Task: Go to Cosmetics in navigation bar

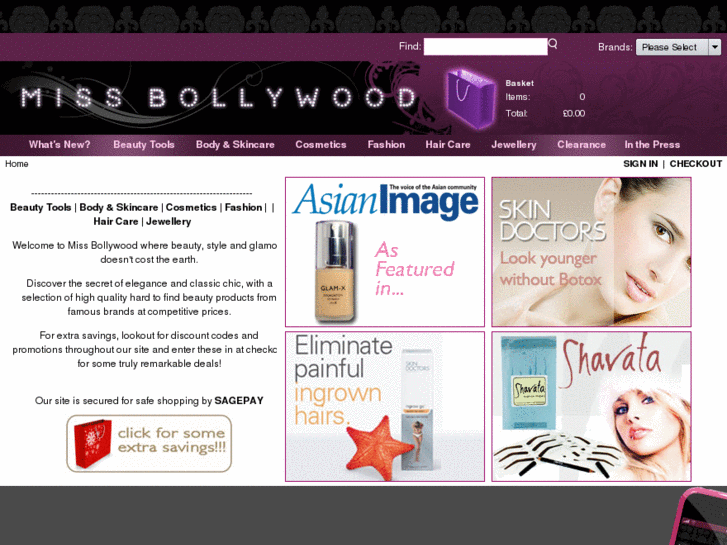Action: (x=321, y=145)
